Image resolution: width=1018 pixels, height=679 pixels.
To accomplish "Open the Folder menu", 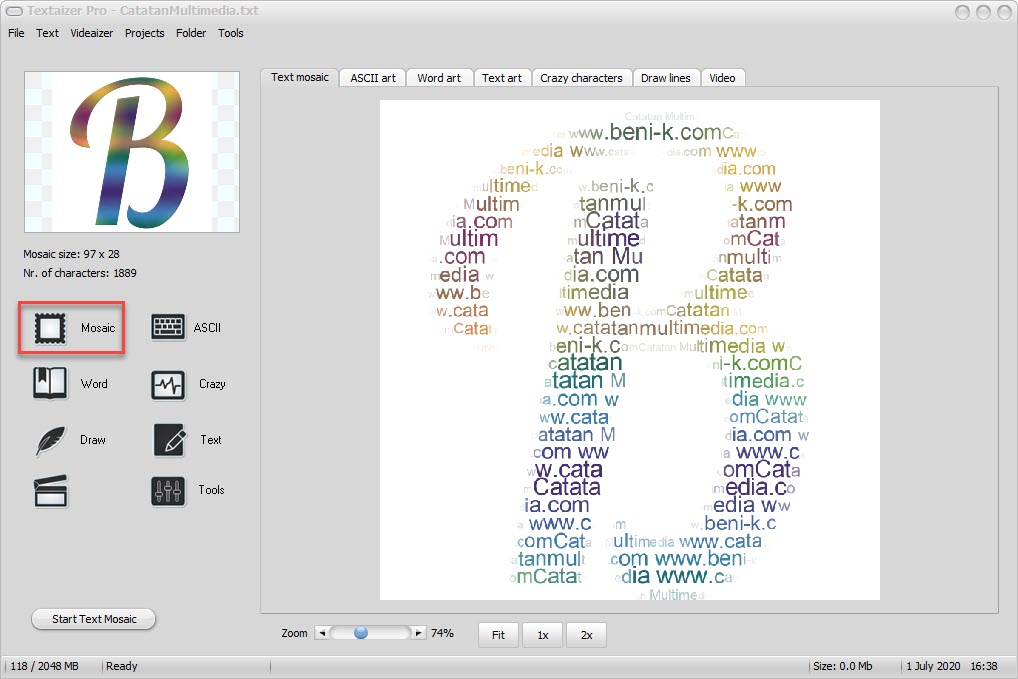I will click(191, 33).
